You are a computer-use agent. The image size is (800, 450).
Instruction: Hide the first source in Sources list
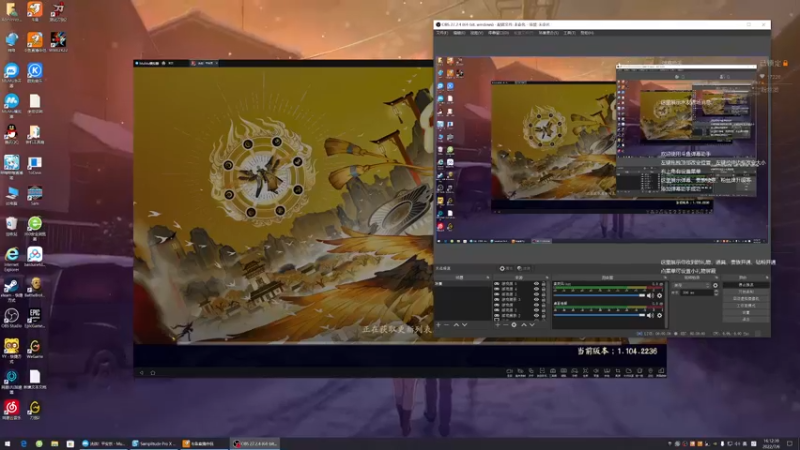pyautogui.click(x=536, y=284)
